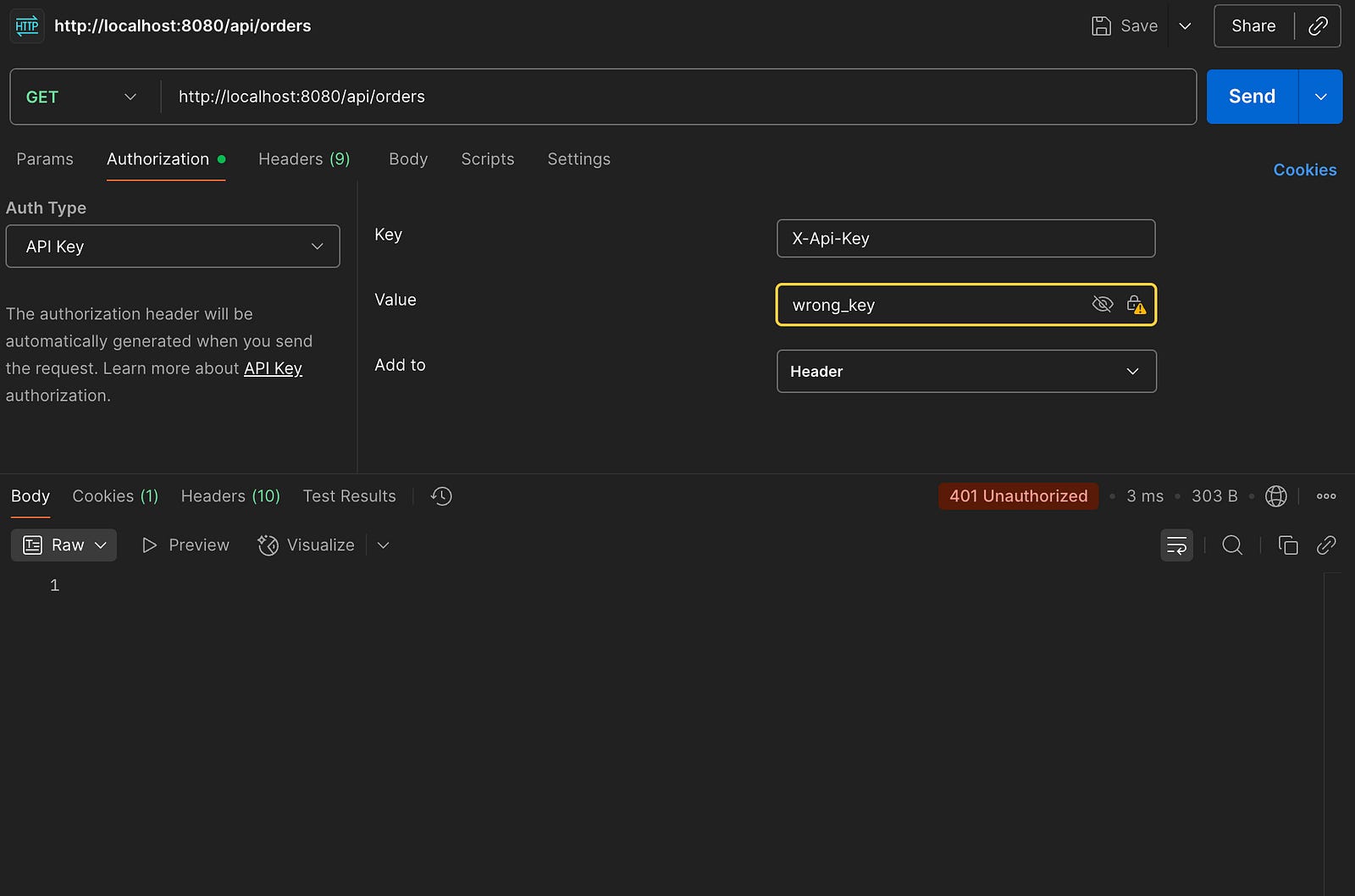1355x896 pixels.
Task: Expand the Send options arrow
Action: [1320, 97]
